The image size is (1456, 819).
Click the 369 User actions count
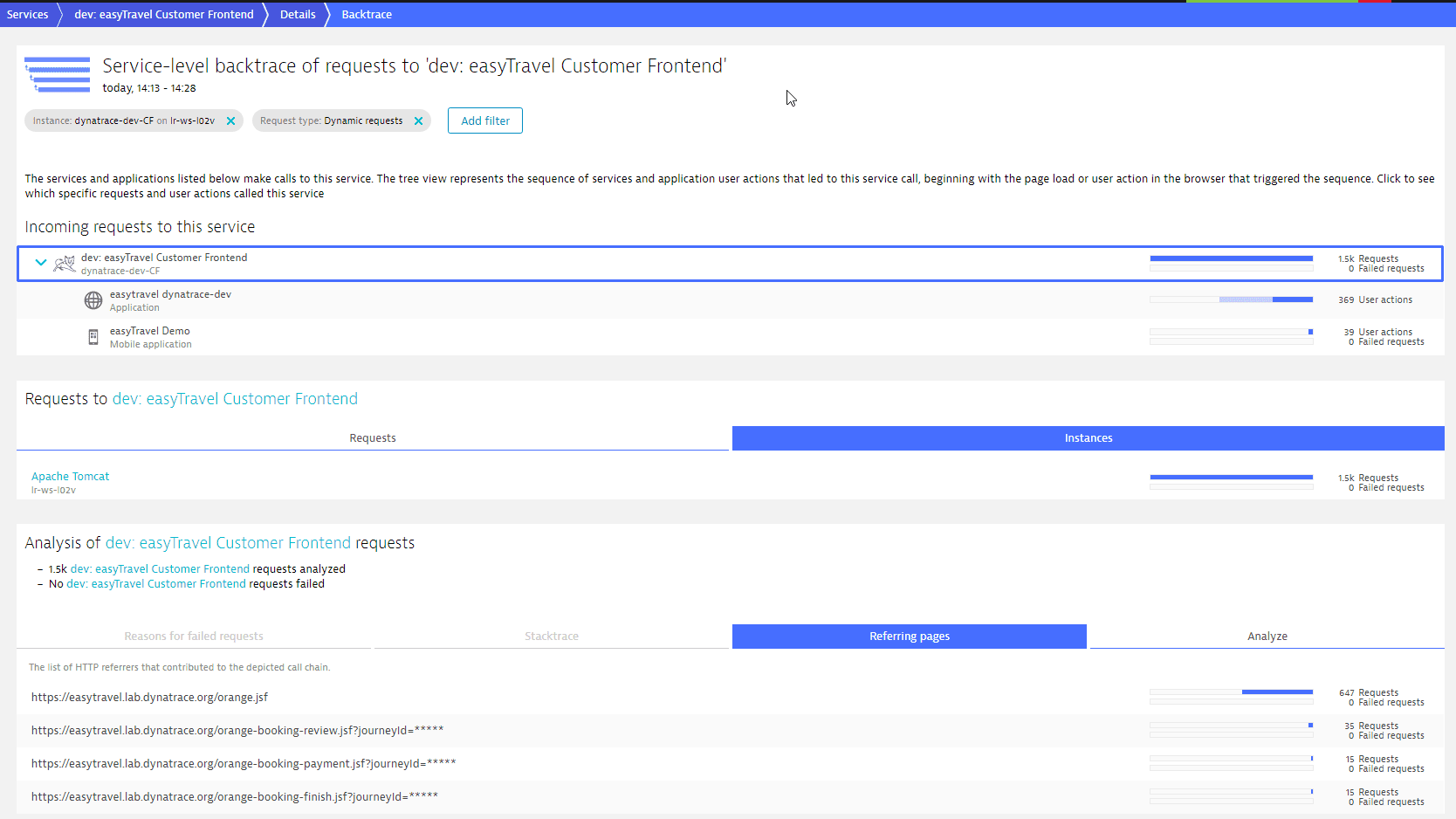pos(1375,299)
